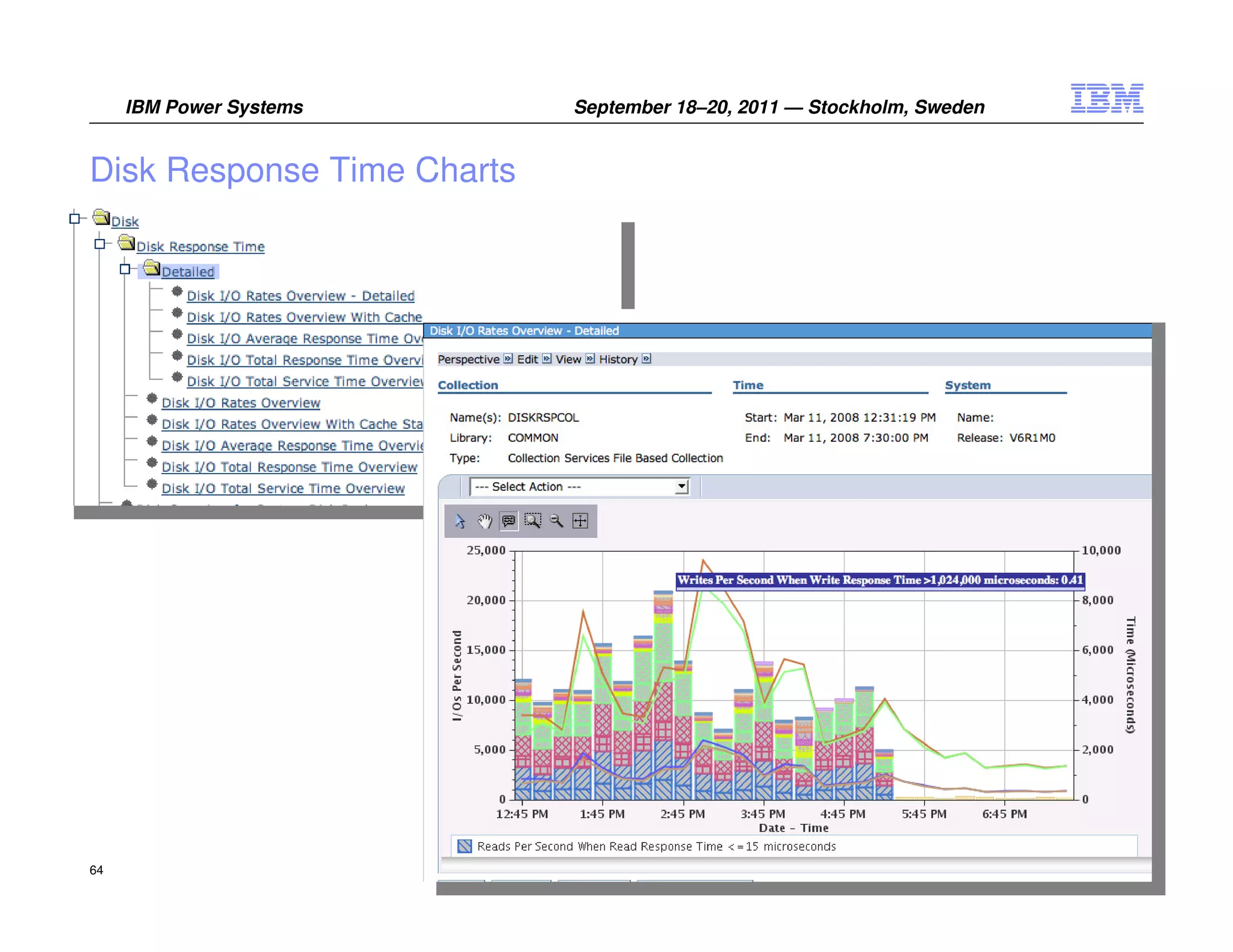The image size is (1233, 952).
Task: Click the gear beside detailed Rates Overview With Cache
Action: (x=177, y=313)
